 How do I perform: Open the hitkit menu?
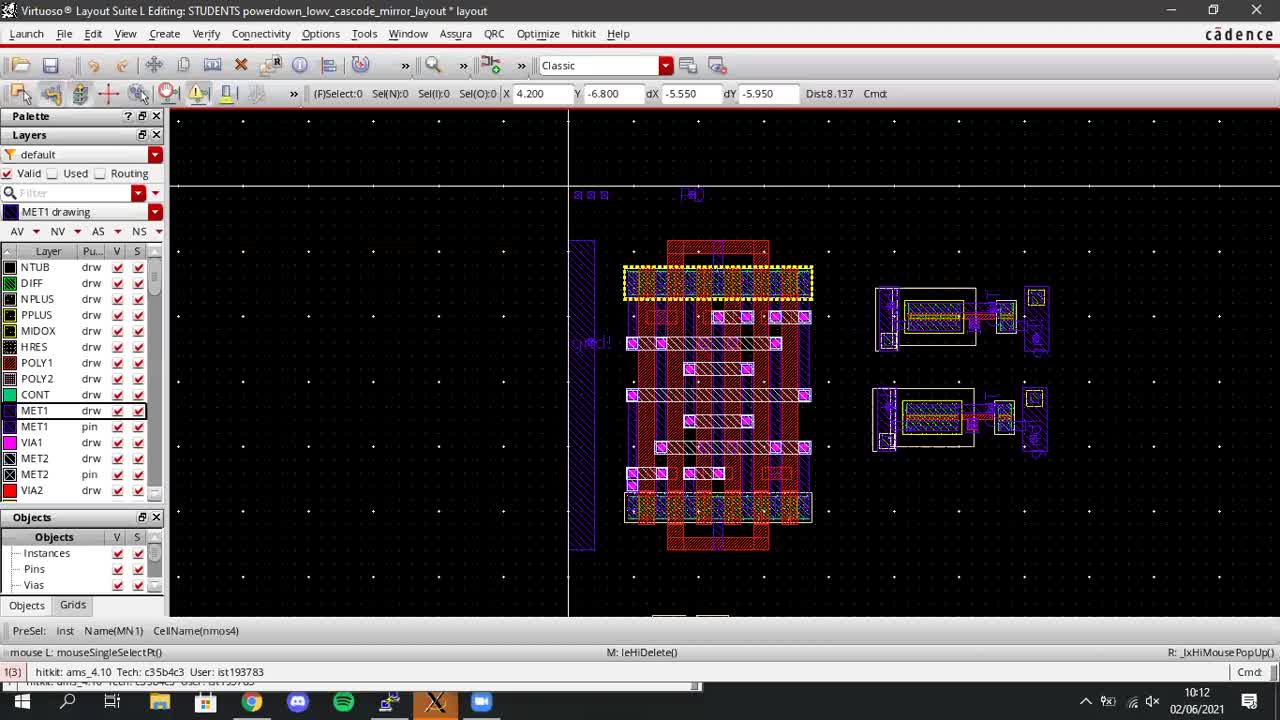(x=583, y=33)
